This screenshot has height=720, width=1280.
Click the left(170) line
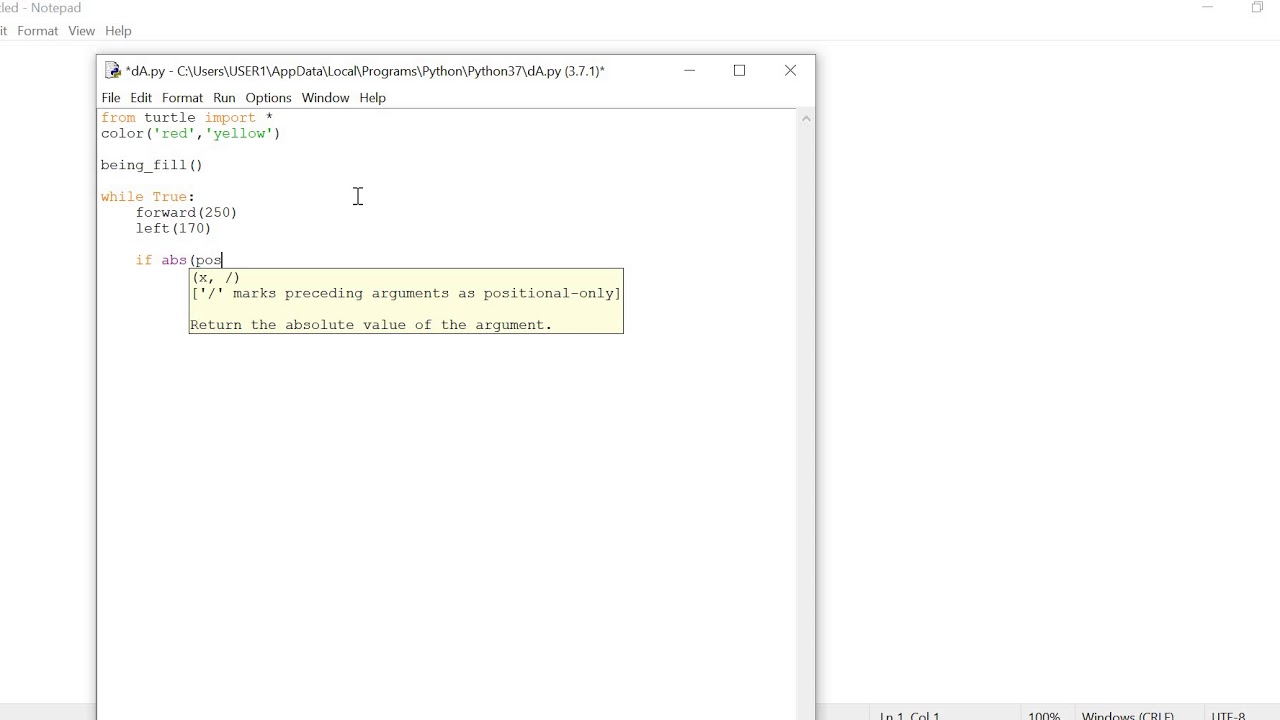[173, 229]
